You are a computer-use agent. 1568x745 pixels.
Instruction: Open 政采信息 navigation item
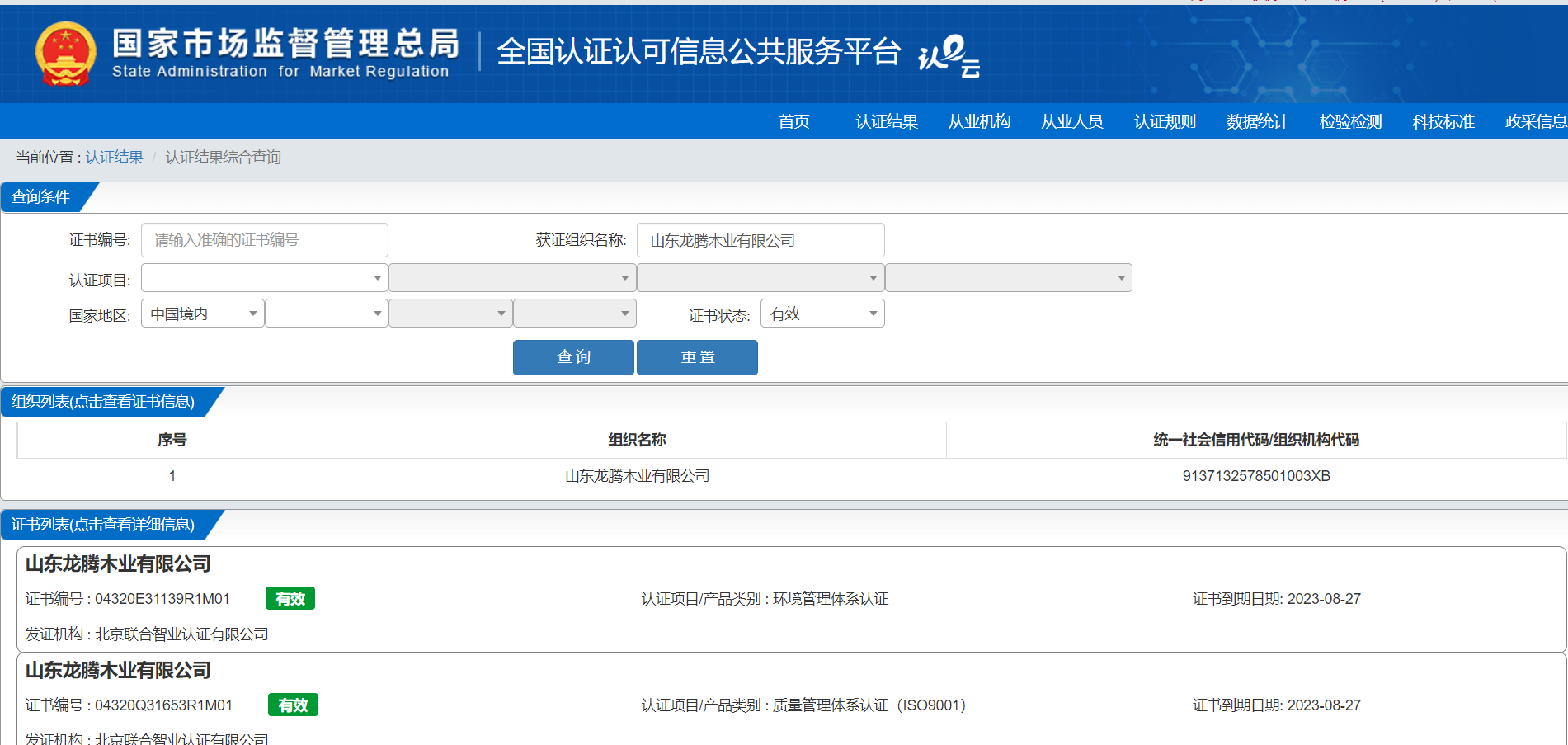[1536, 121]
